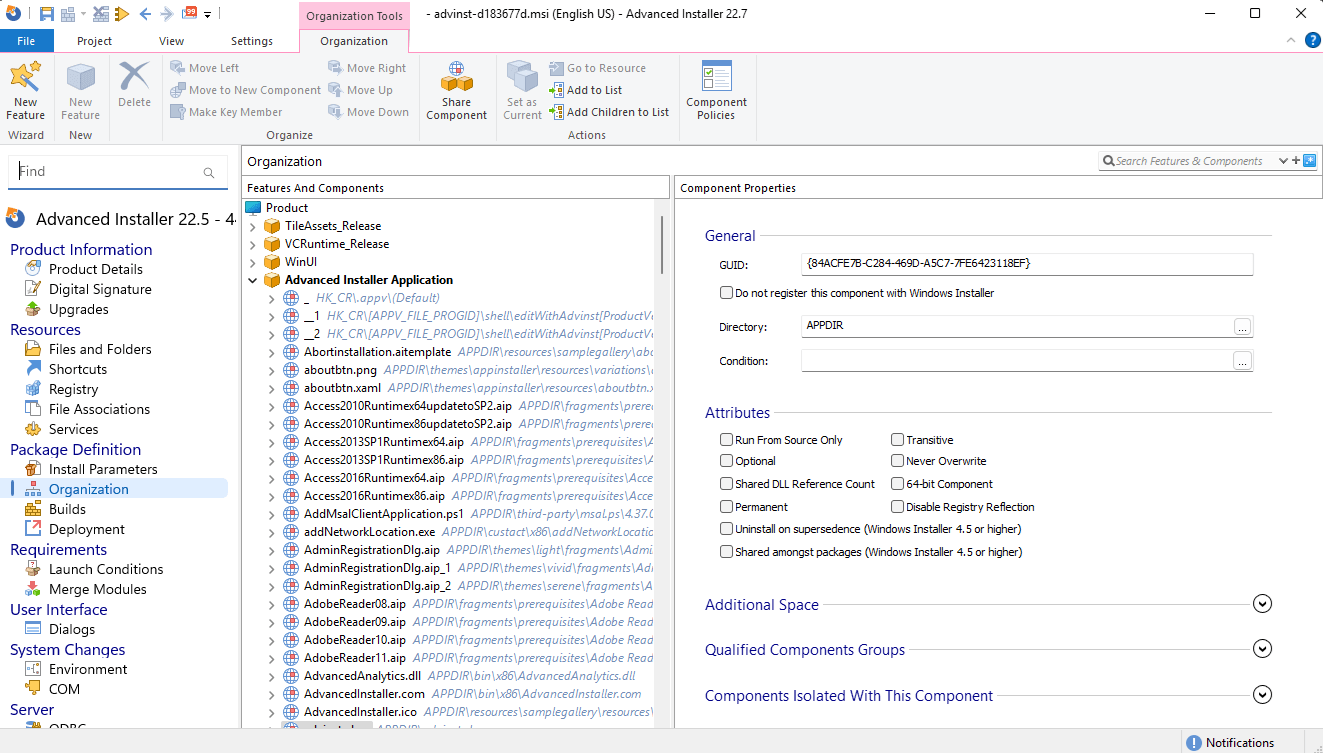Go to Files and Folders
This screenshot has height=753, width=1323.
[100, 349]
